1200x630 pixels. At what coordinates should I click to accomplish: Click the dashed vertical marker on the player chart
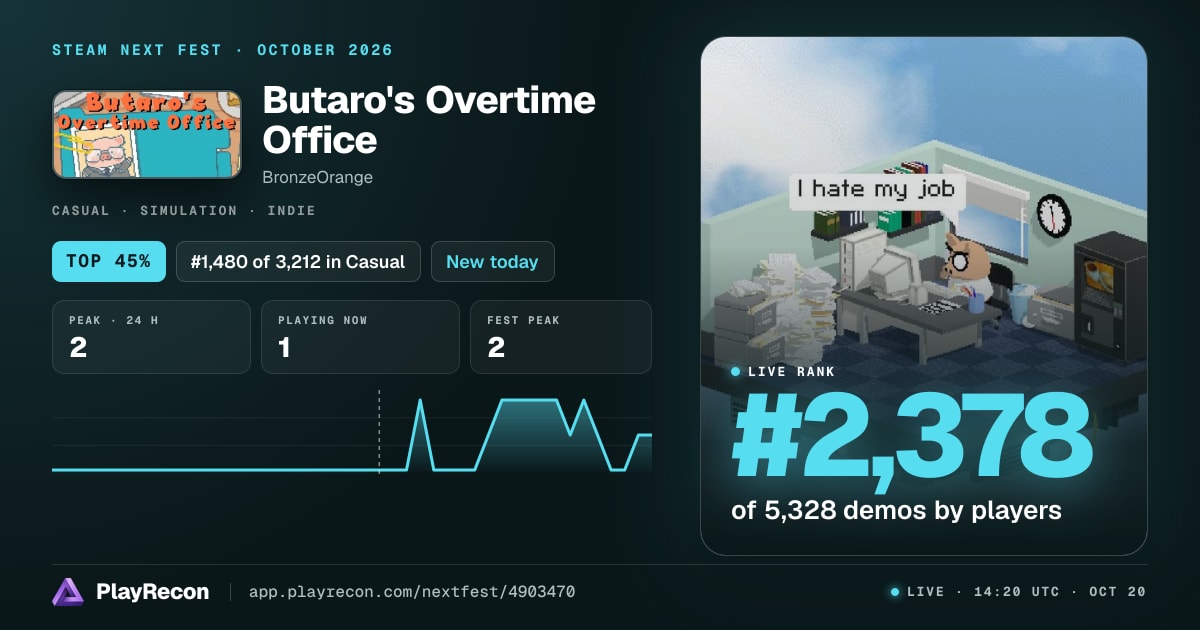click(x=379, y=430)
